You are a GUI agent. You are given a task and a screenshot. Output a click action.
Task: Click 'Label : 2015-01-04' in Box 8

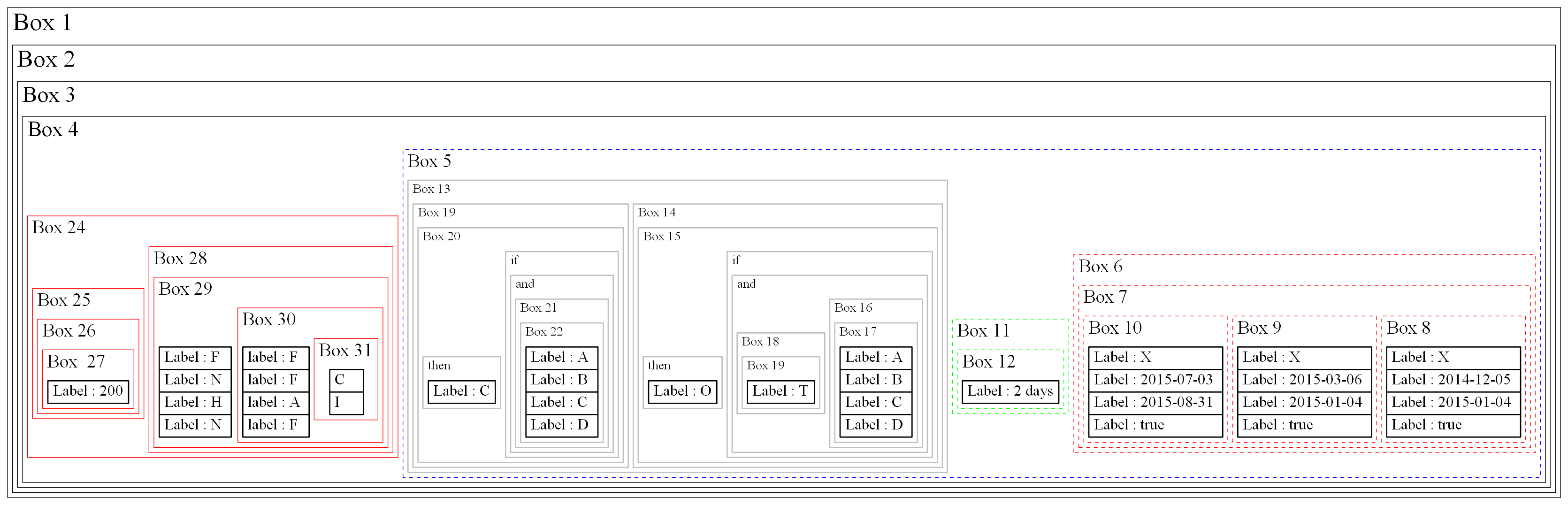(x=1453, y=403)
